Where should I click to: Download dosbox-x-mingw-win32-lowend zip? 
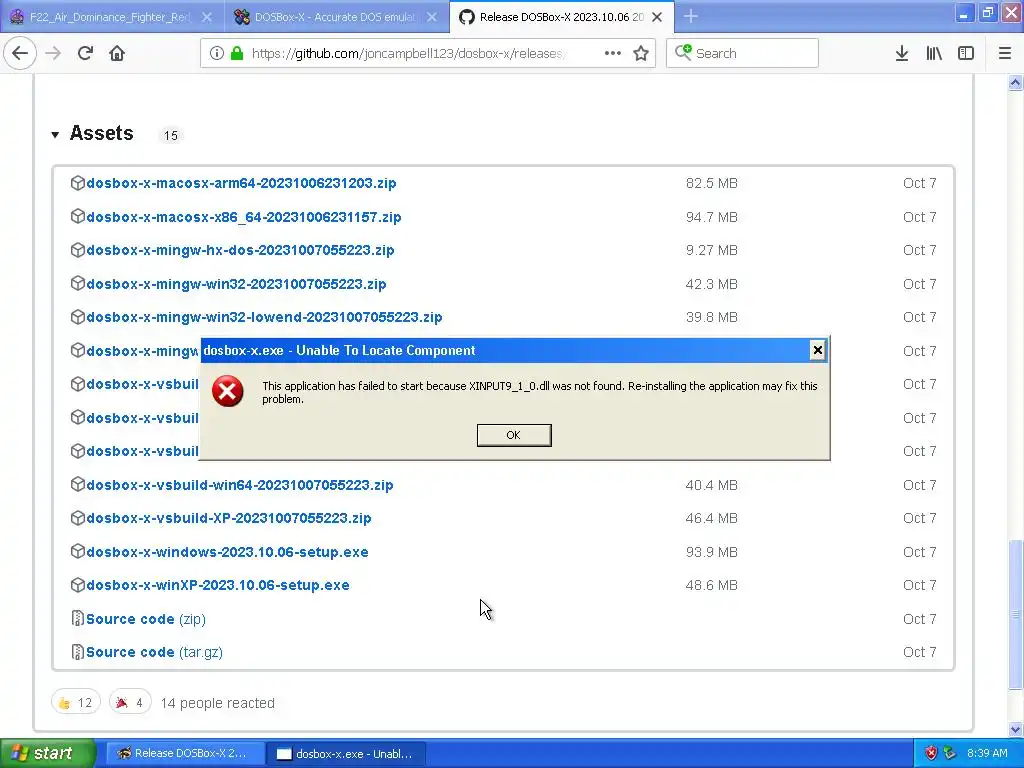(x=264, y=317)
